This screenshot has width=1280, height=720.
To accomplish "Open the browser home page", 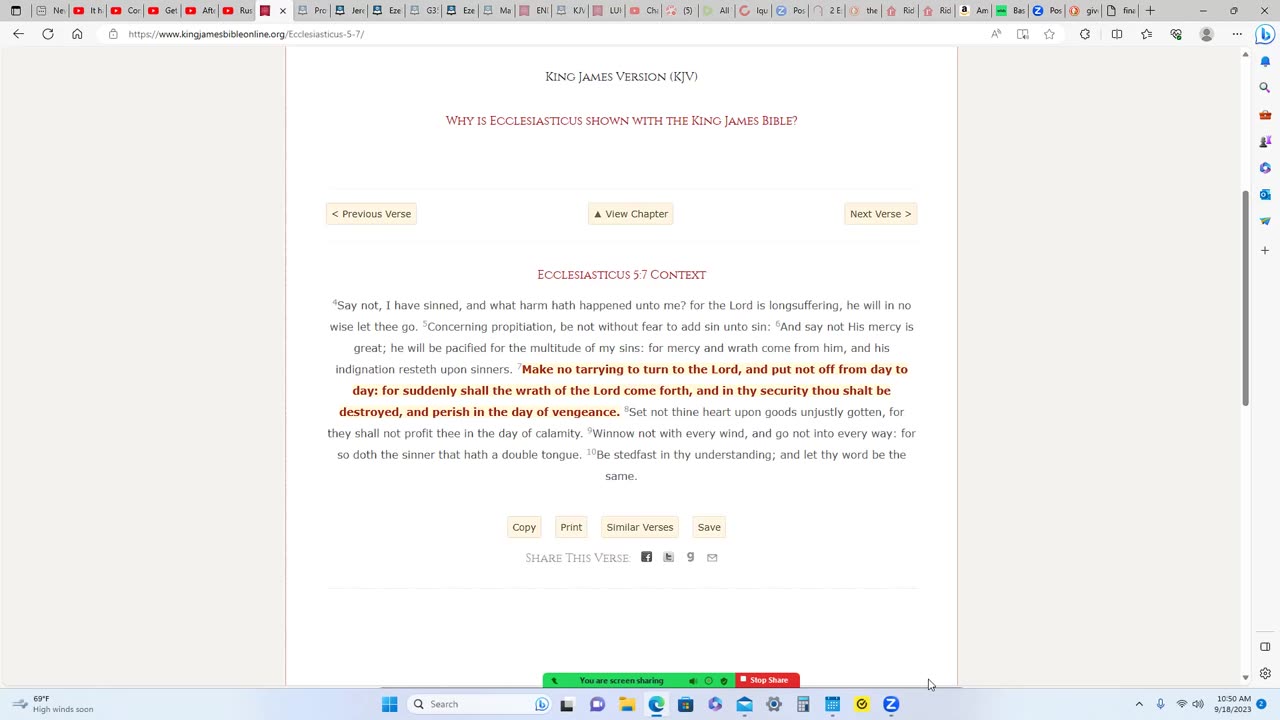I will tap(77, 34).
